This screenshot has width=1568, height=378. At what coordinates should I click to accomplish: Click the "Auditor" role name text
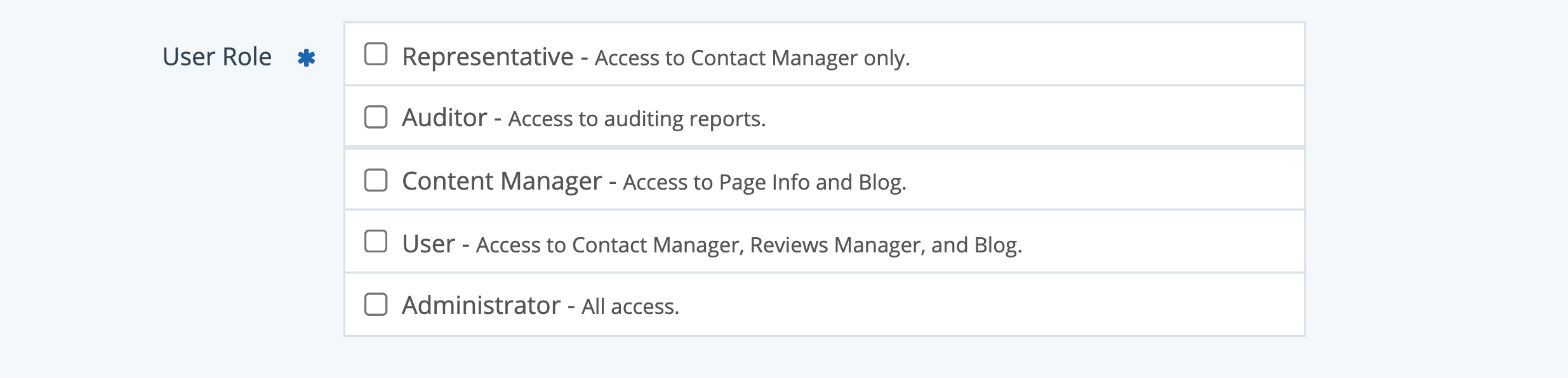pyautogui.click(x=444, y=118)
